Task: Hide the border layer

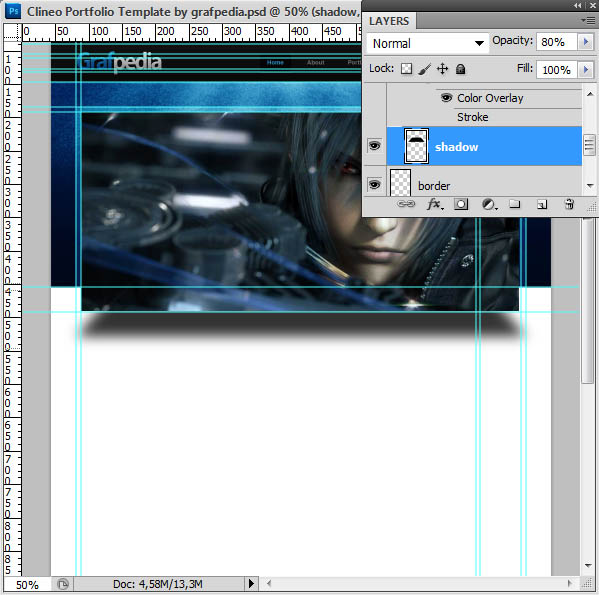Action: (x=374, y=185)
